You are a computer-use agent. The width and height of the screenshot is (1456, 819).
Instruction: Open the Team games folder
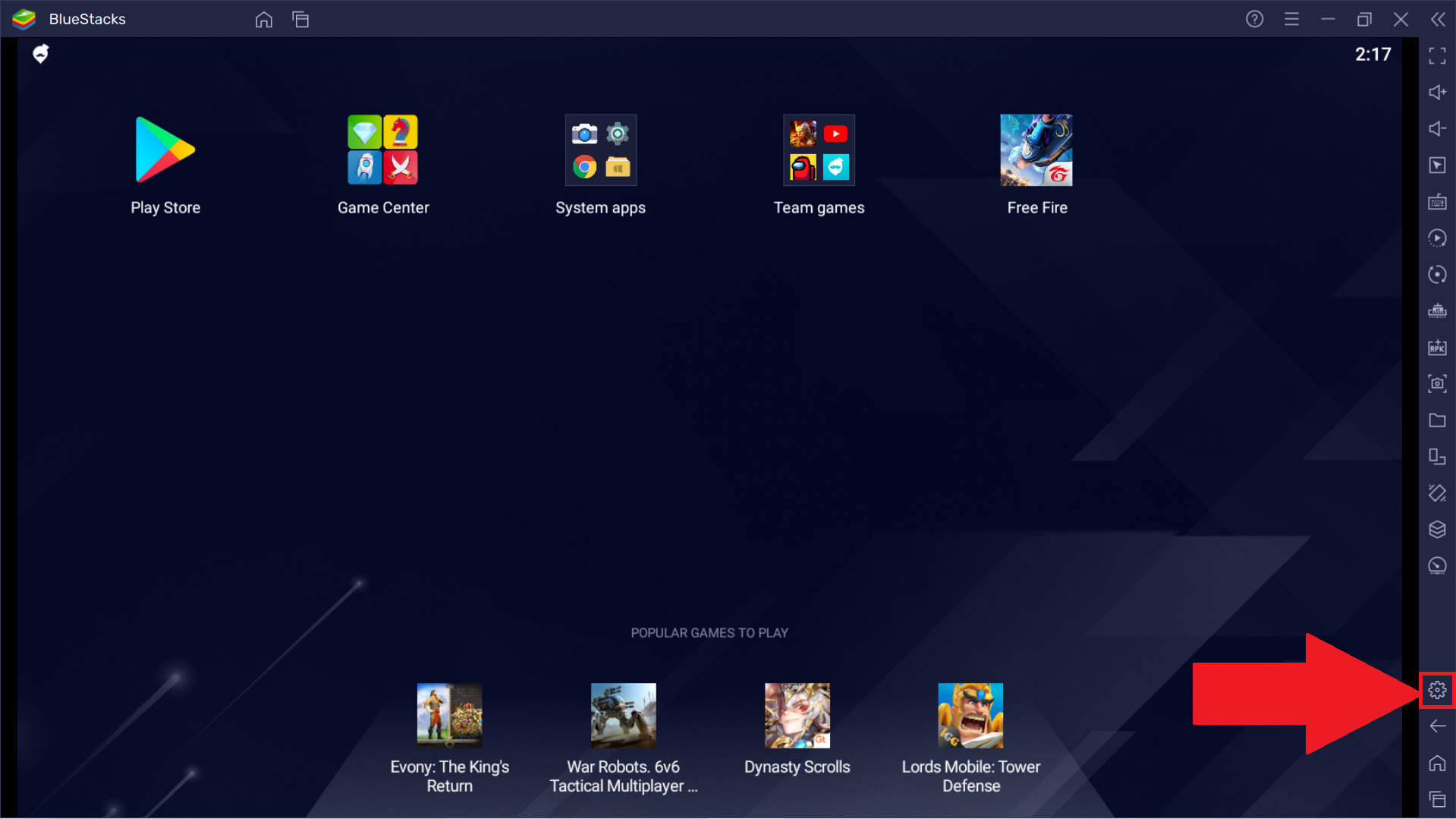818,150
